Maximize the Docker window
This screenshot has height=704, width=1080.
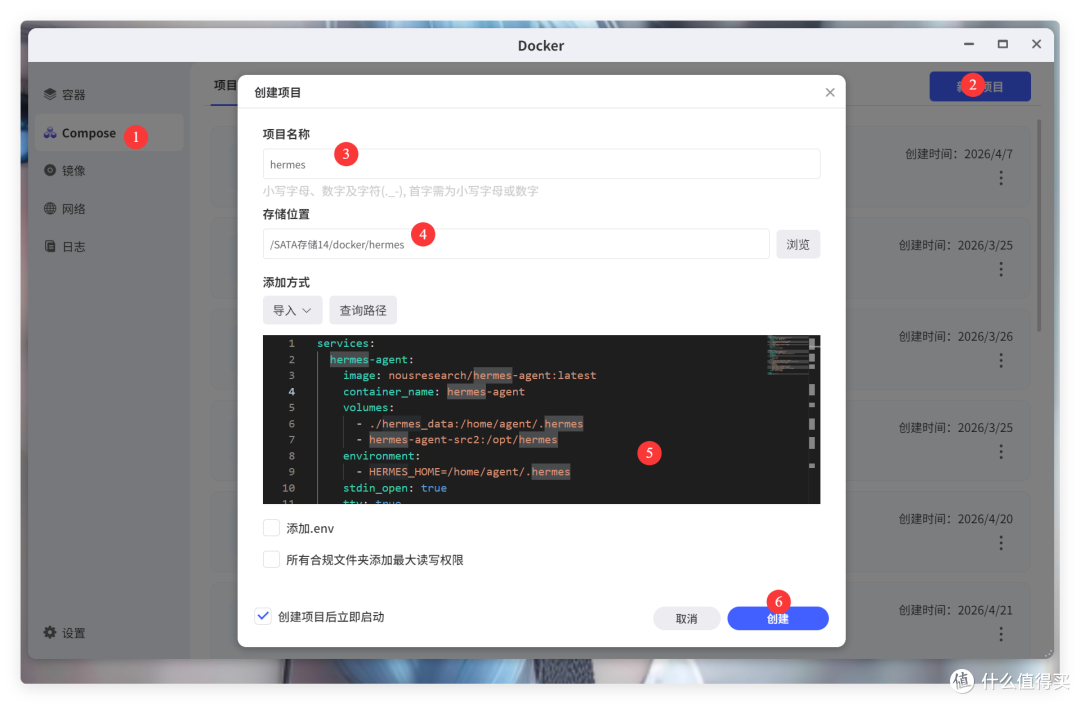pos(1003,44)
